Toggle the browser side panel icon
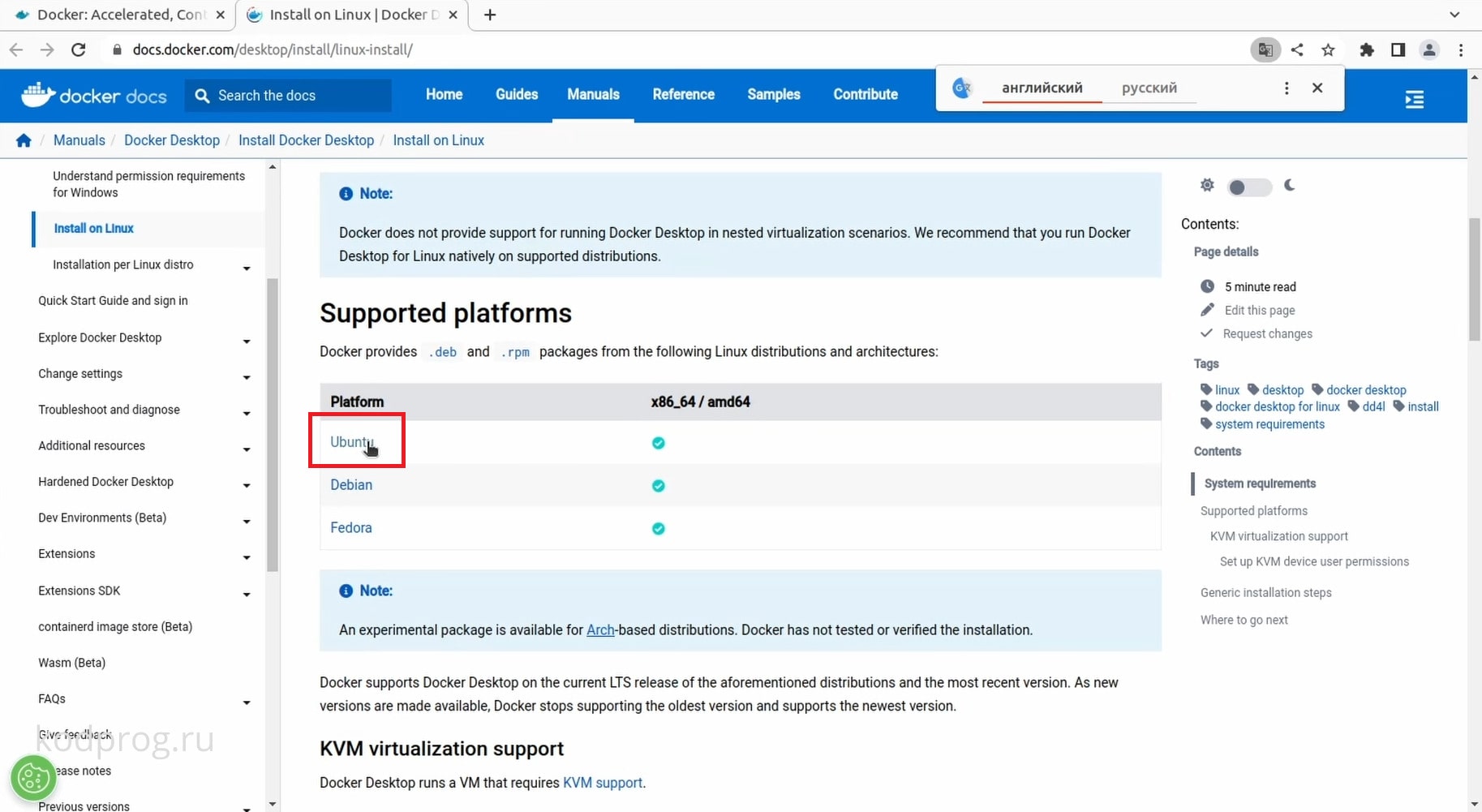Viewport: 1482px width, 812px height. point(1398,49)
